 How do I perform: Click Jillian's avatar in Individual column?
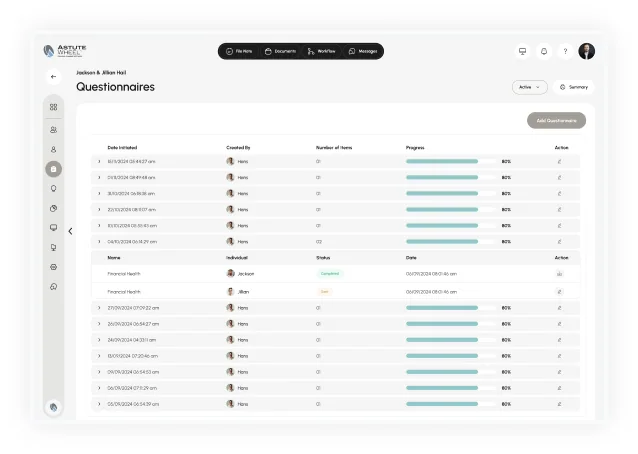tap(230, 292)
